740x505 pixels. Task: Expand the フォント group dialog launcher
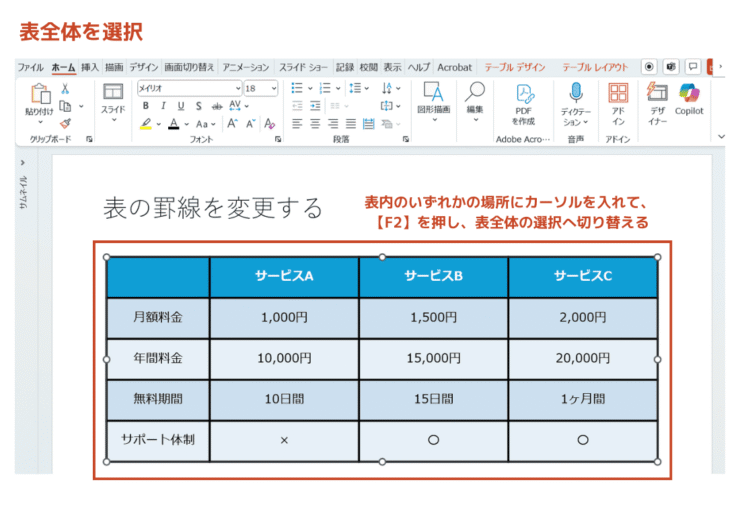point(278,139)
